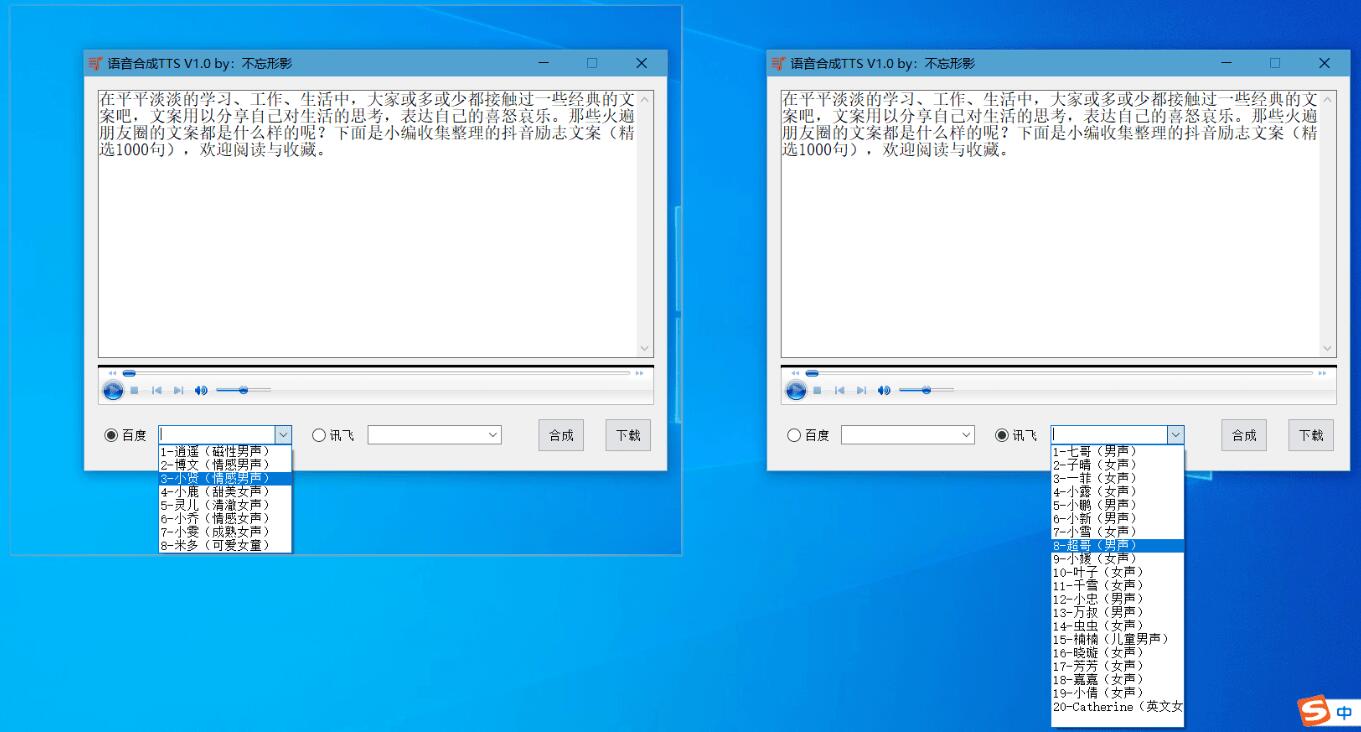Click the Play button in the left window

pyautogui.click(x=113, y=390)
